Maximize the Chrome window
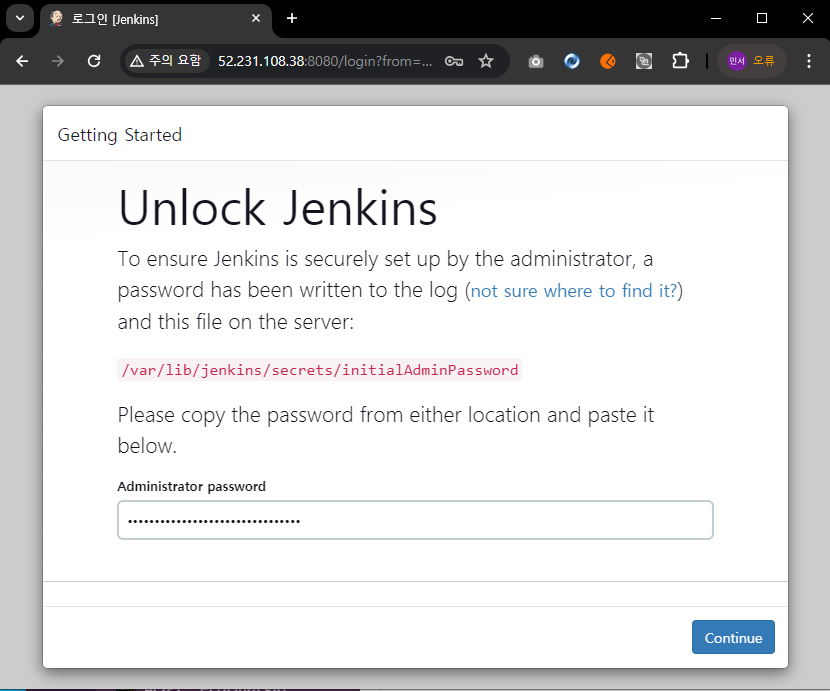830x691 pixels. click(762, 18)
